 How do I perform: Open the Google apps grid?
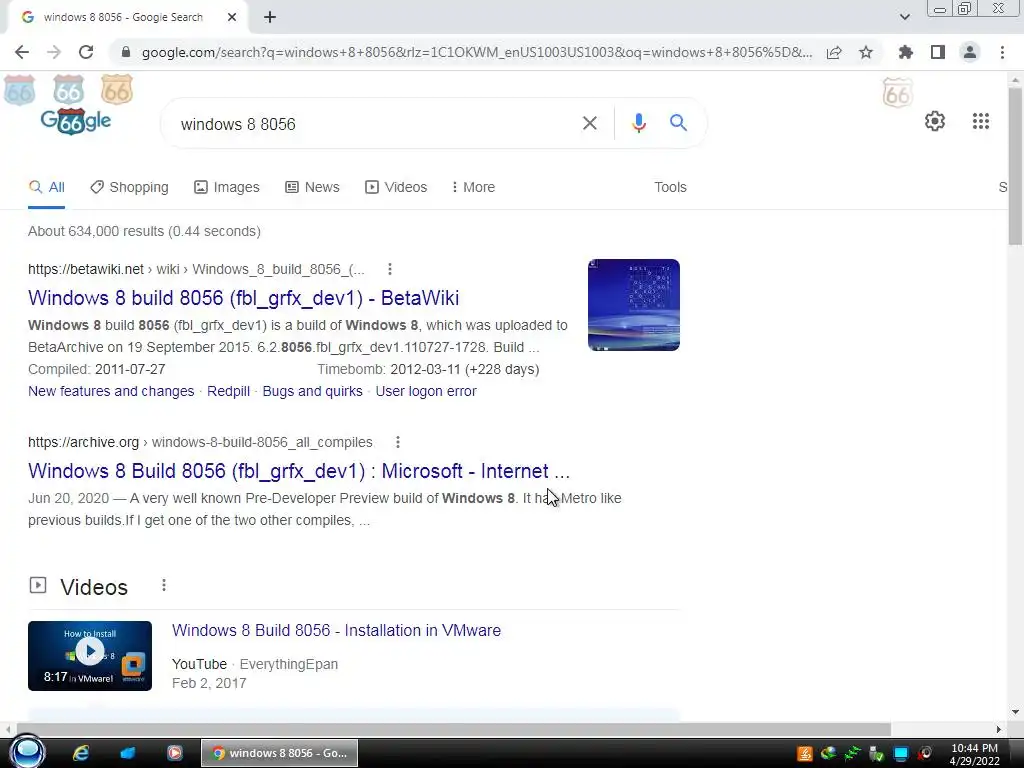980,121
